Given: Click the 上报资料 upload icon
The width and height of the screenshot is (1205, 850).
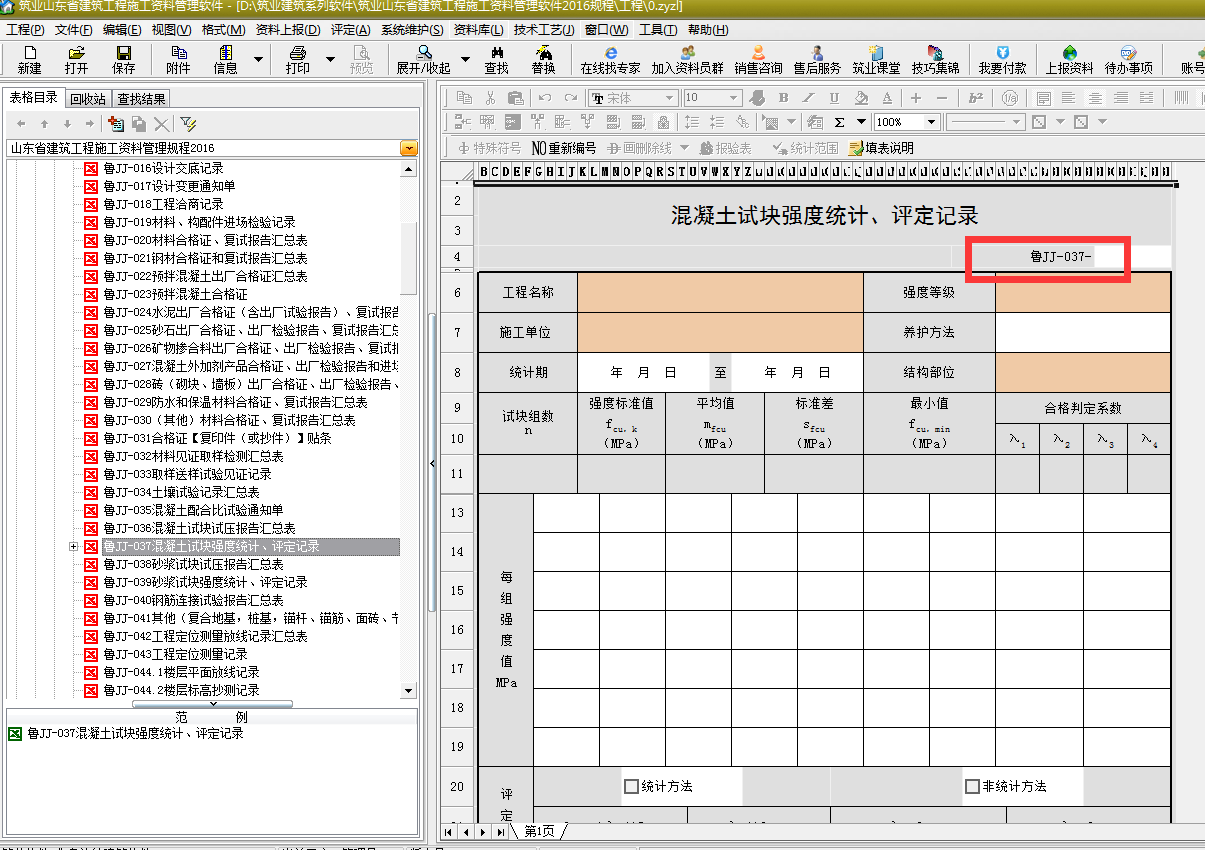Looking at the screenshot, I should 1069,59.
